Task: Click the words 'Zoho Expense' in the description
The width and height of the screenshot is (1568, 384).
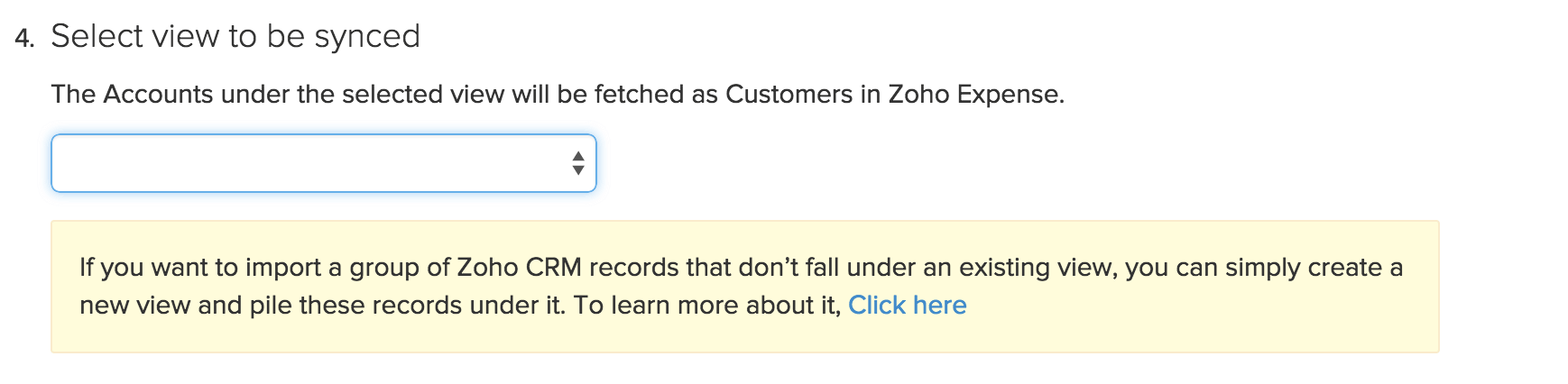Action: 974,95
